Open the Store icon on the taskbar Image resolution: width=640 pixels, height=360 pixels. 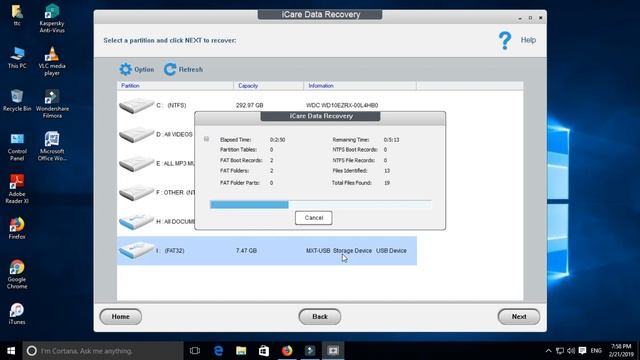click(x=264, y=351)
